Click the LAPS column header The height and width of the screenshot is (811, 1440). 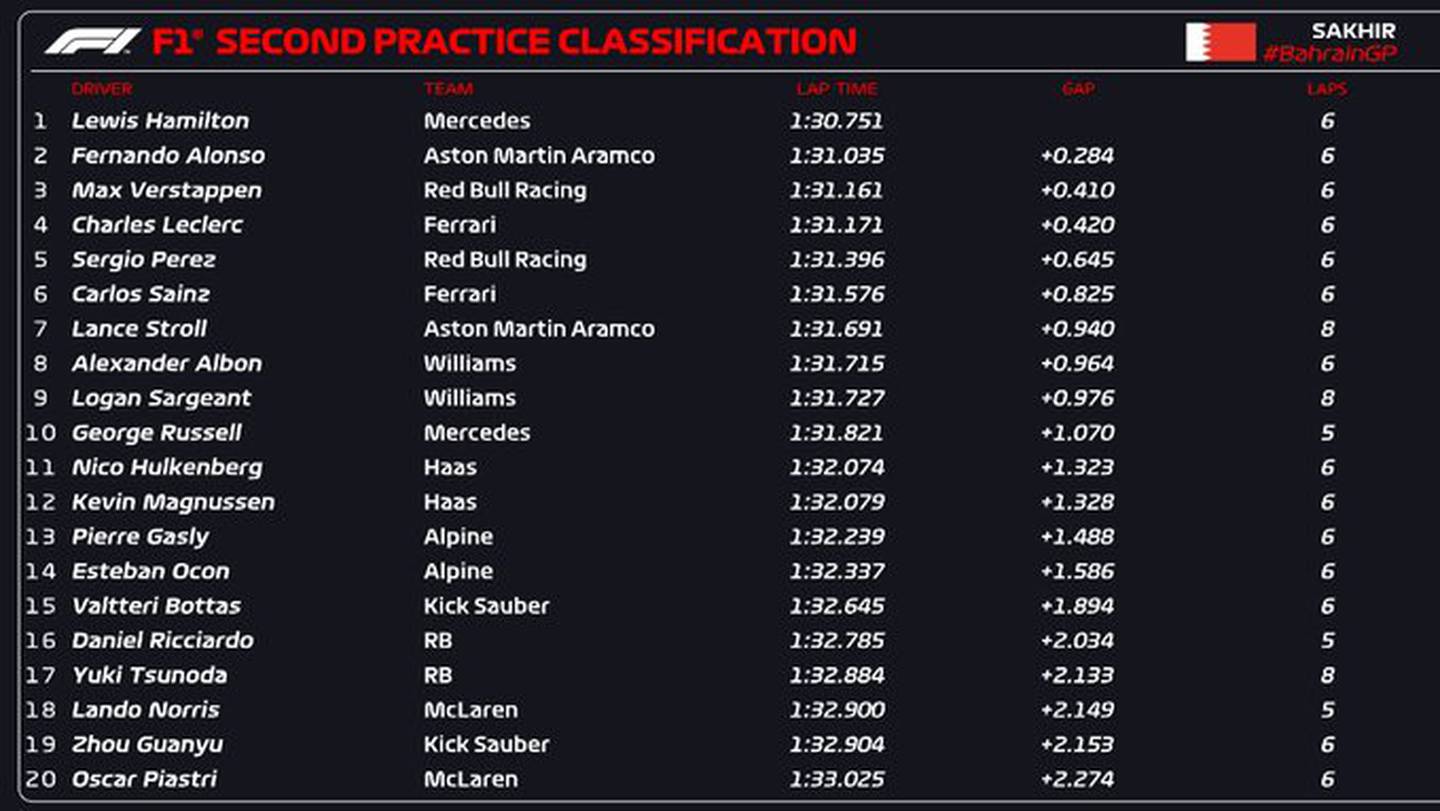(x=1327, y=89)
